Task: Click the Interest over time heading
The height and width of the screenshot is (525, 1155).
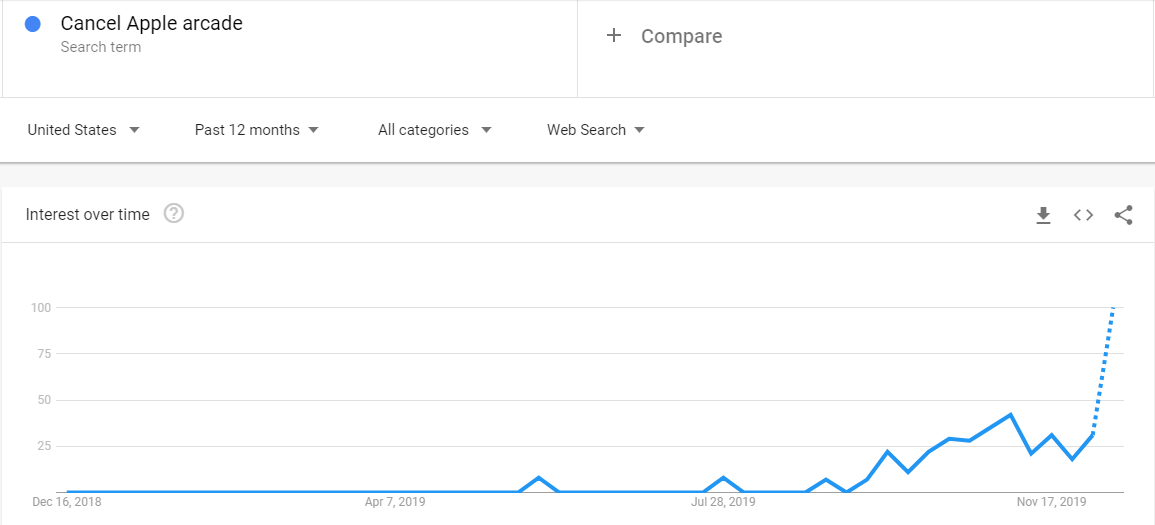Action: coord(88,214)
